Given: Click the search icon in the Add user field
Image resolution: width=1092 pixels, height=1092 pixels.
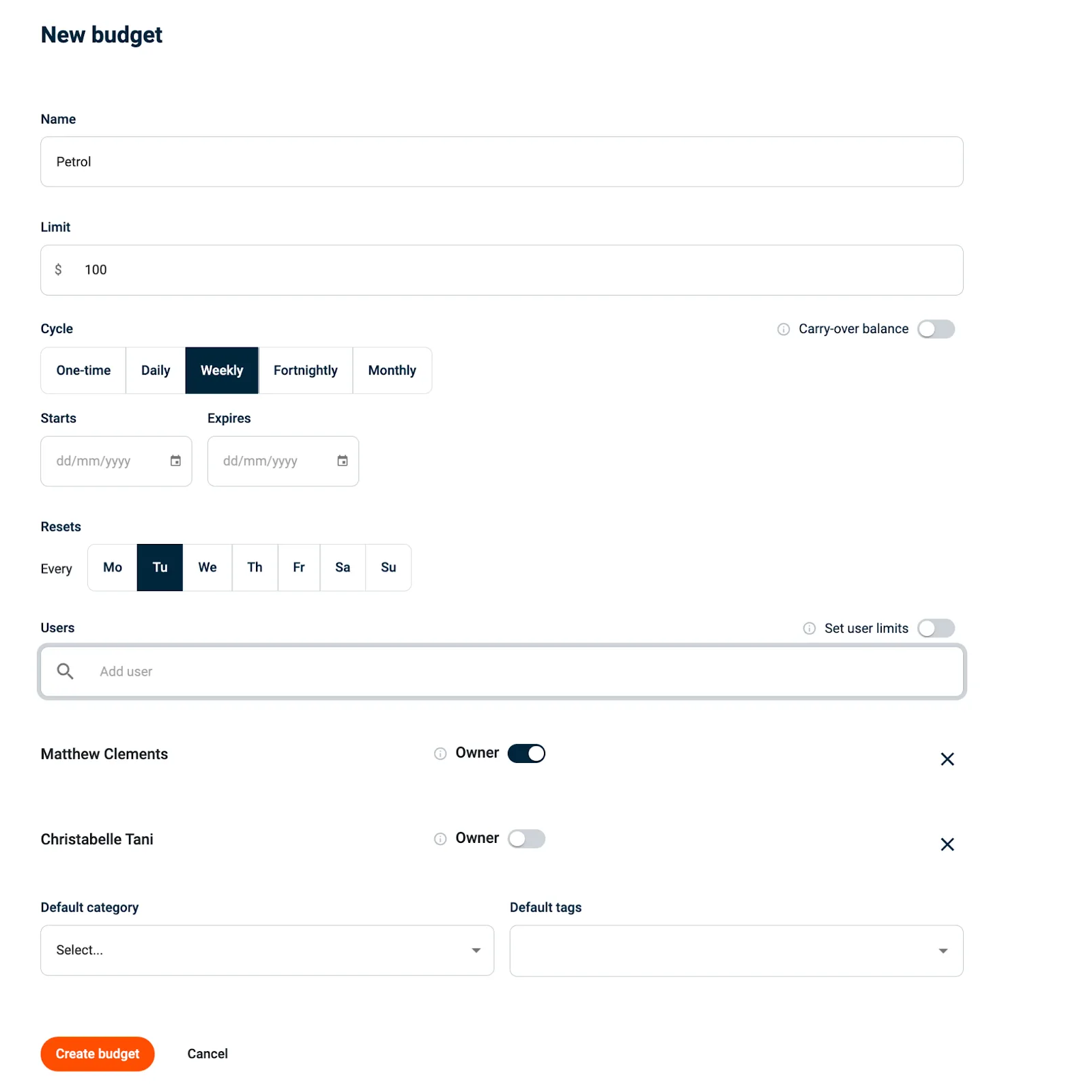Looking at the screenshot, I should tap(66, 671).
